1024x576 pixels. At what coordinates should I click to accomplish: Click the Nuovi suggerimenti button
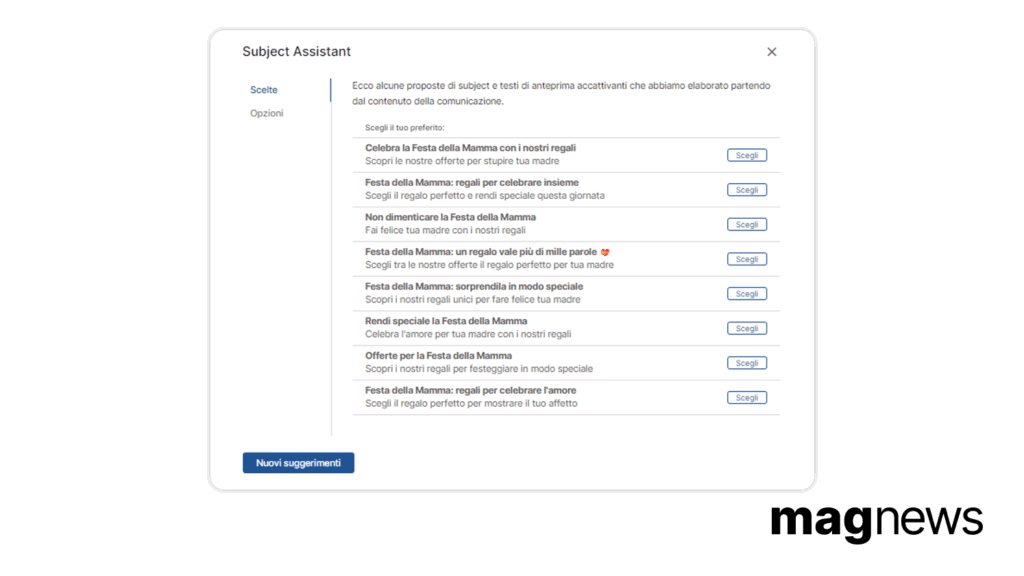point(298,462)
